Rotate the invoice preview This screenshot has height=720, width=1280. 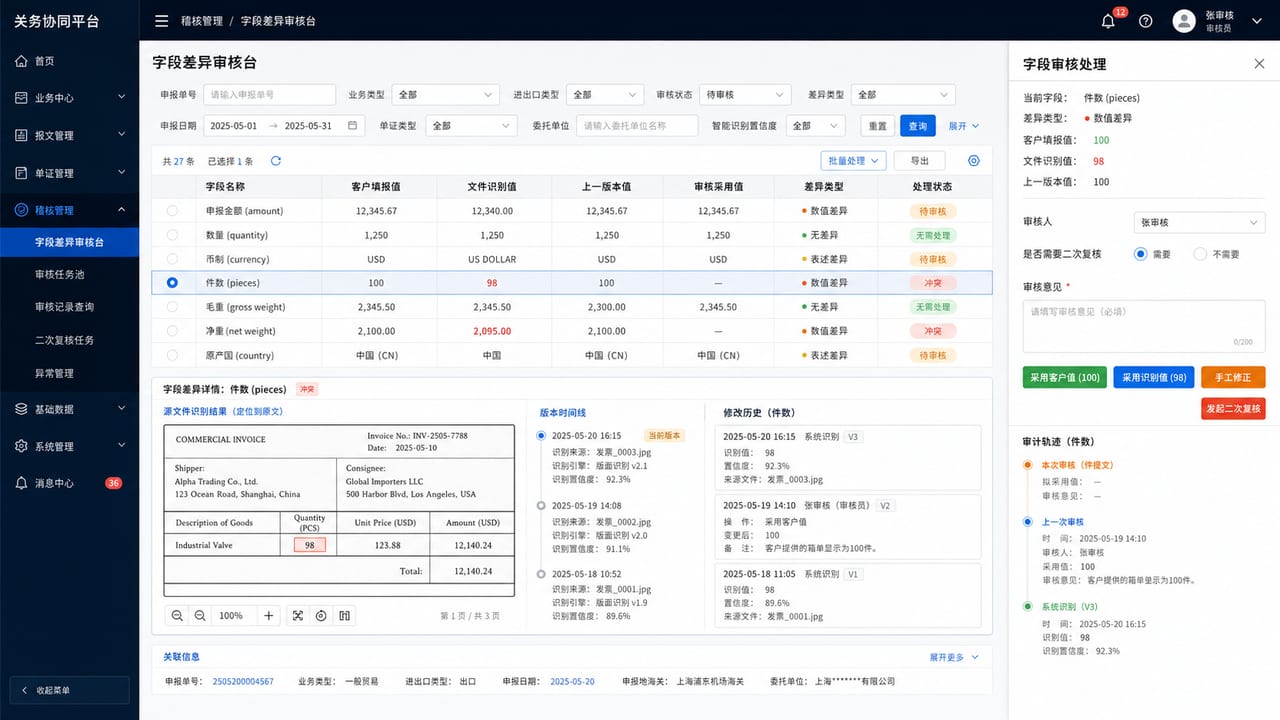[x=321, y=616]
